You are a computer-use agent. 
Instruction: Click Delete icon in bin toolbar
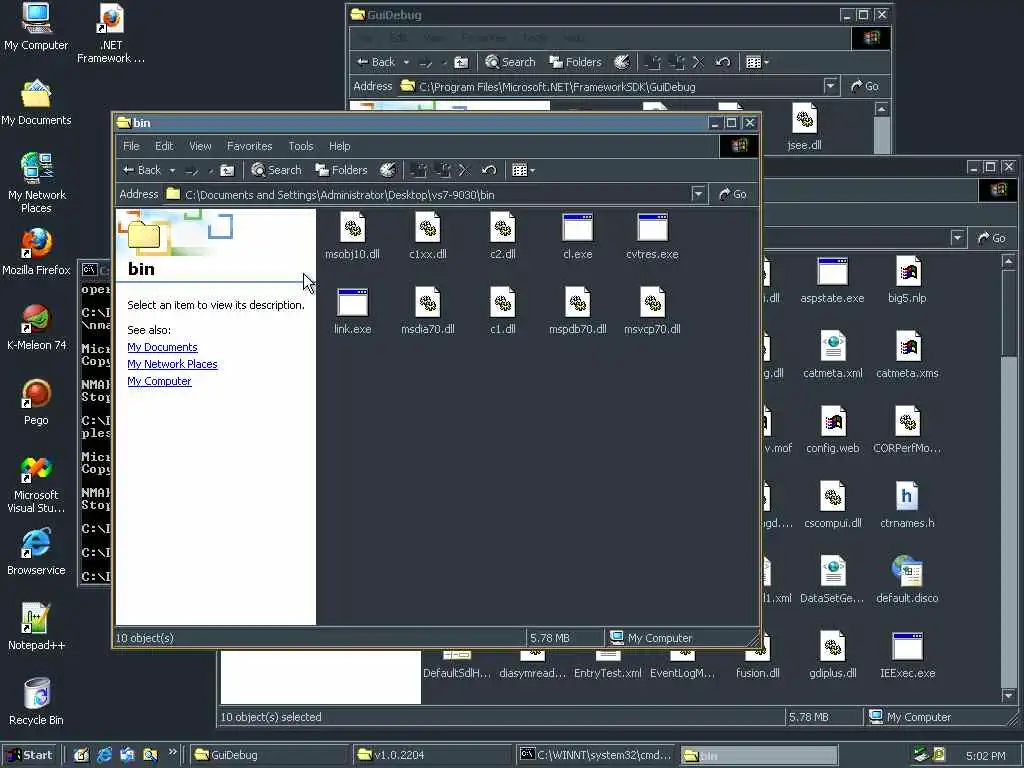(x=464, y=170)
